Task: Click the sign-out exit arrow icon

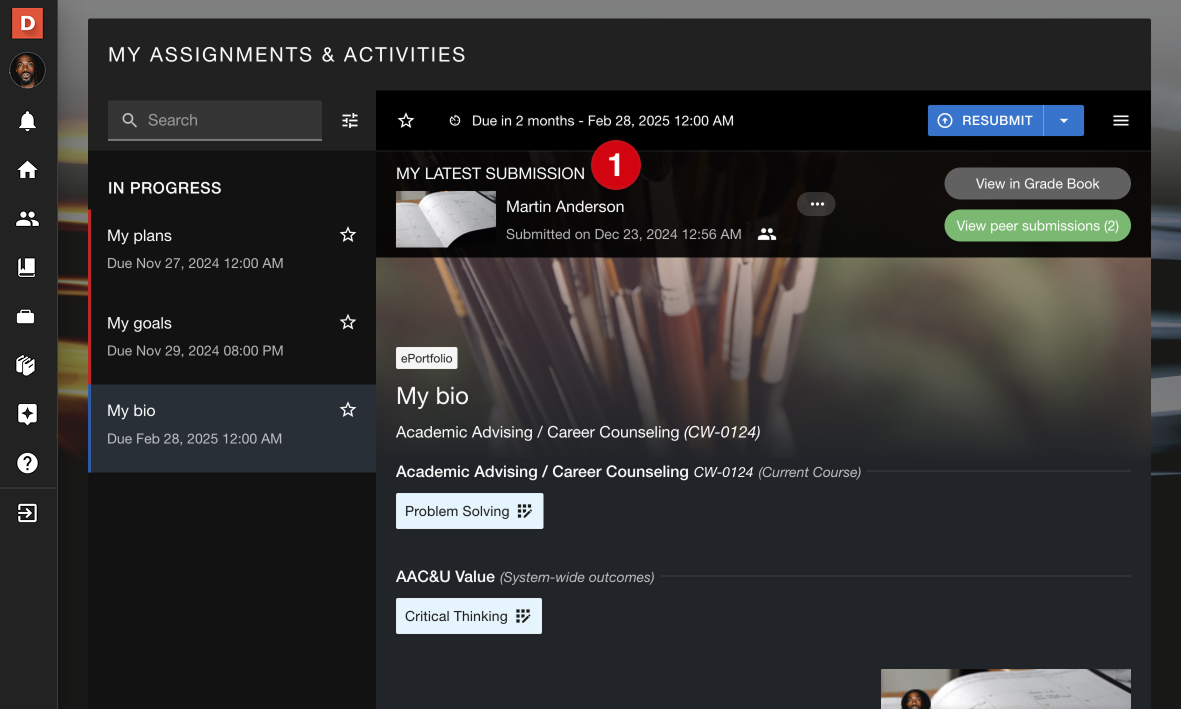Action: (27, 513)
